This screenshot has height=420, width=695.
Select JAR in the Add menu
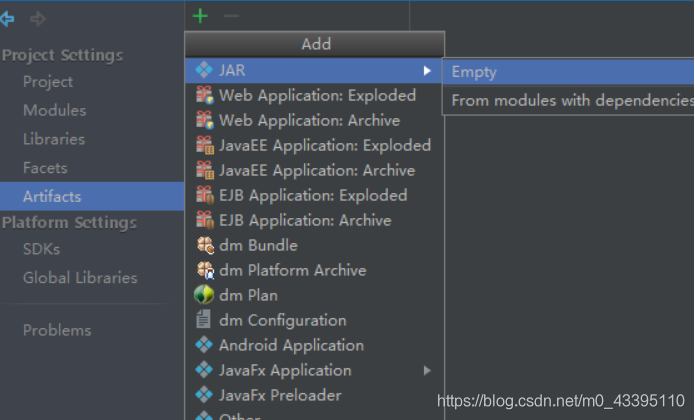[314, 70]
